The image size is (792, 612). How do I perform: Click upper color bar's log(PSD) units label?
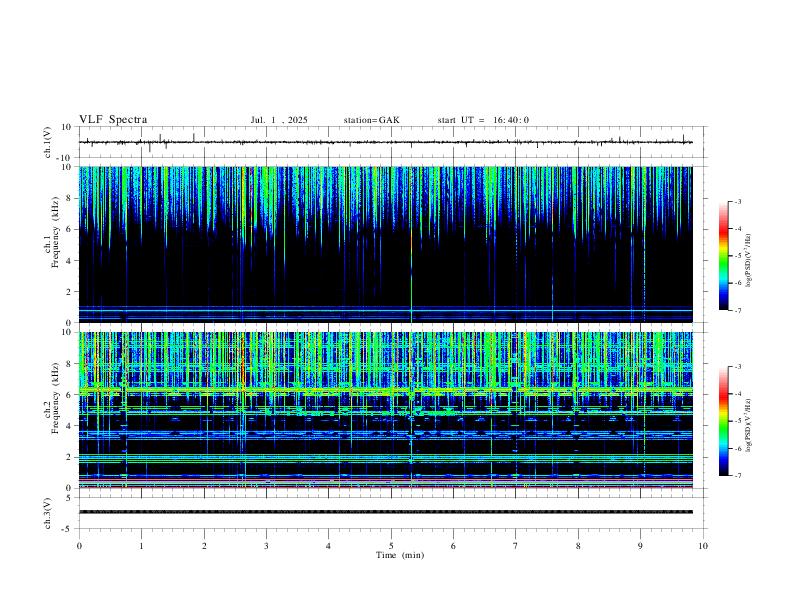[749, 260]
